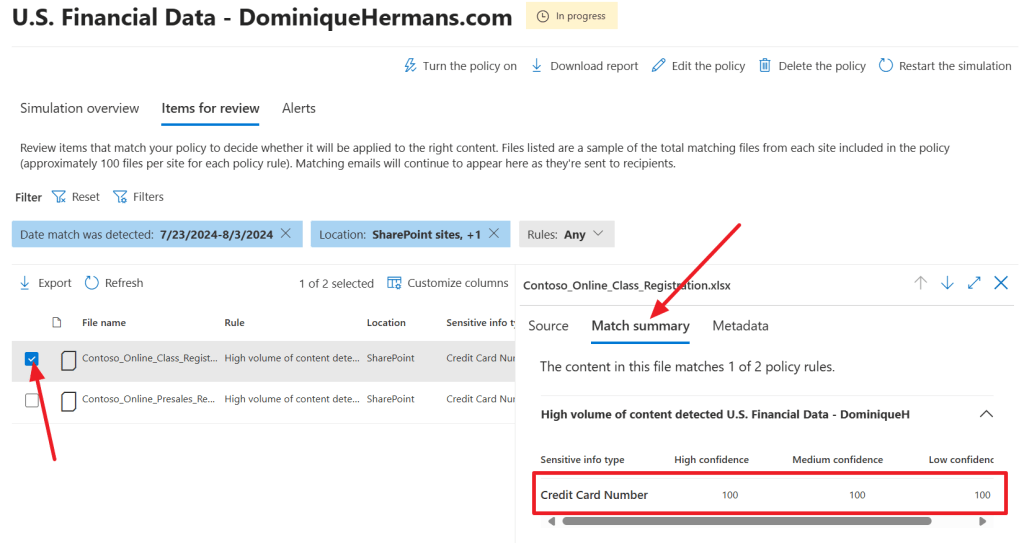Click the Restart the simulation icon
This screenshot has width=1024, height=543.
885,66
